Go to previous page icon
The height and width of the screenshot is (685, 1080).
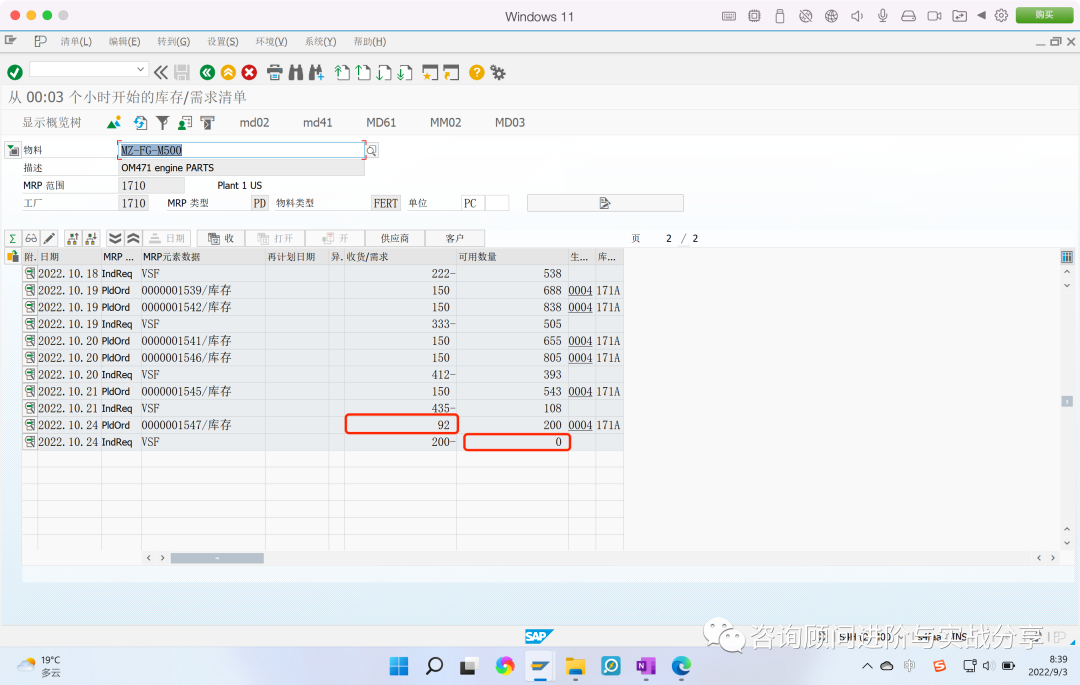(363, 72)
